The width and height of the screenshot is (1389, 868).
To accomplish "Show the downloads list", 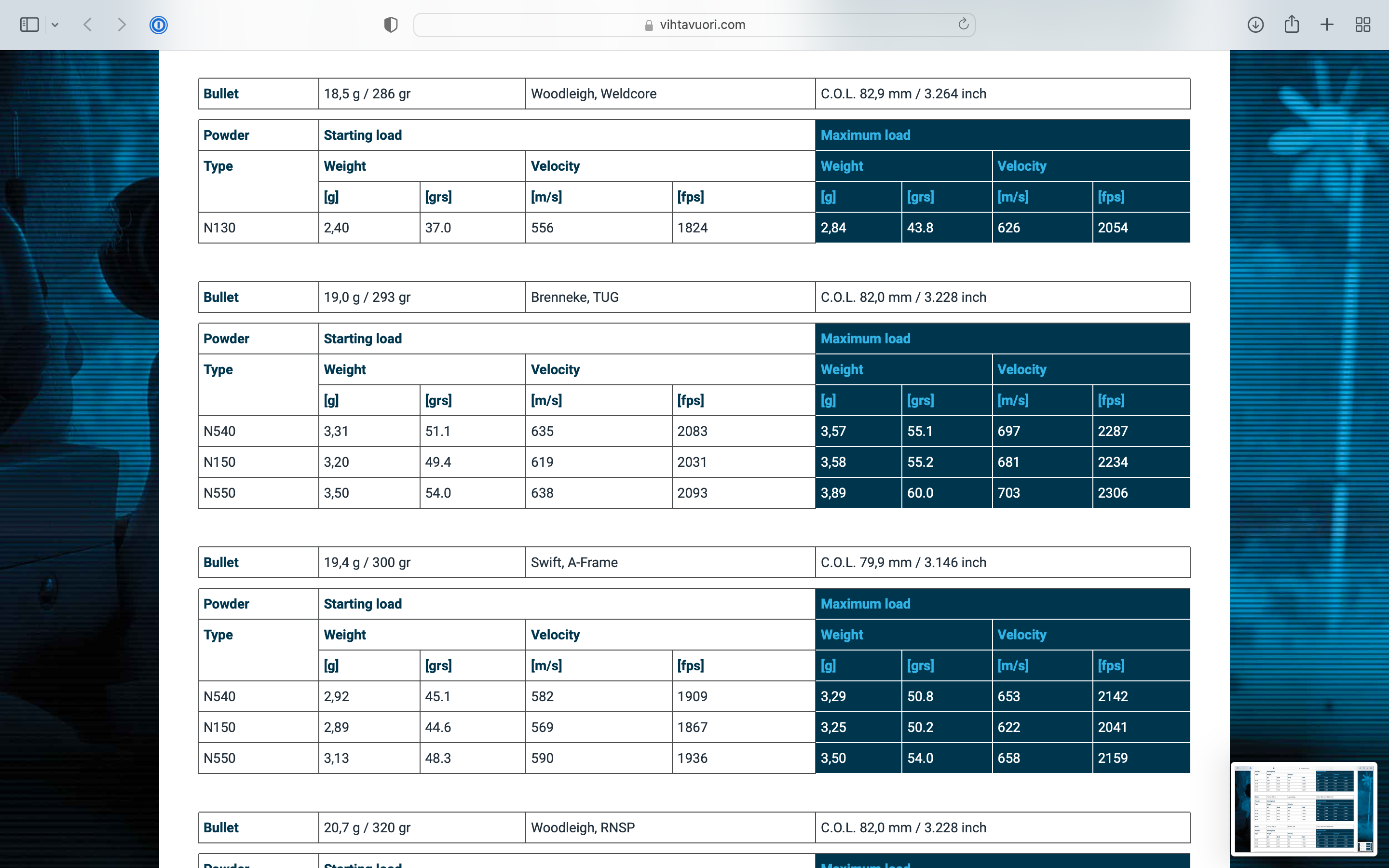I will tap(1255, 25).
